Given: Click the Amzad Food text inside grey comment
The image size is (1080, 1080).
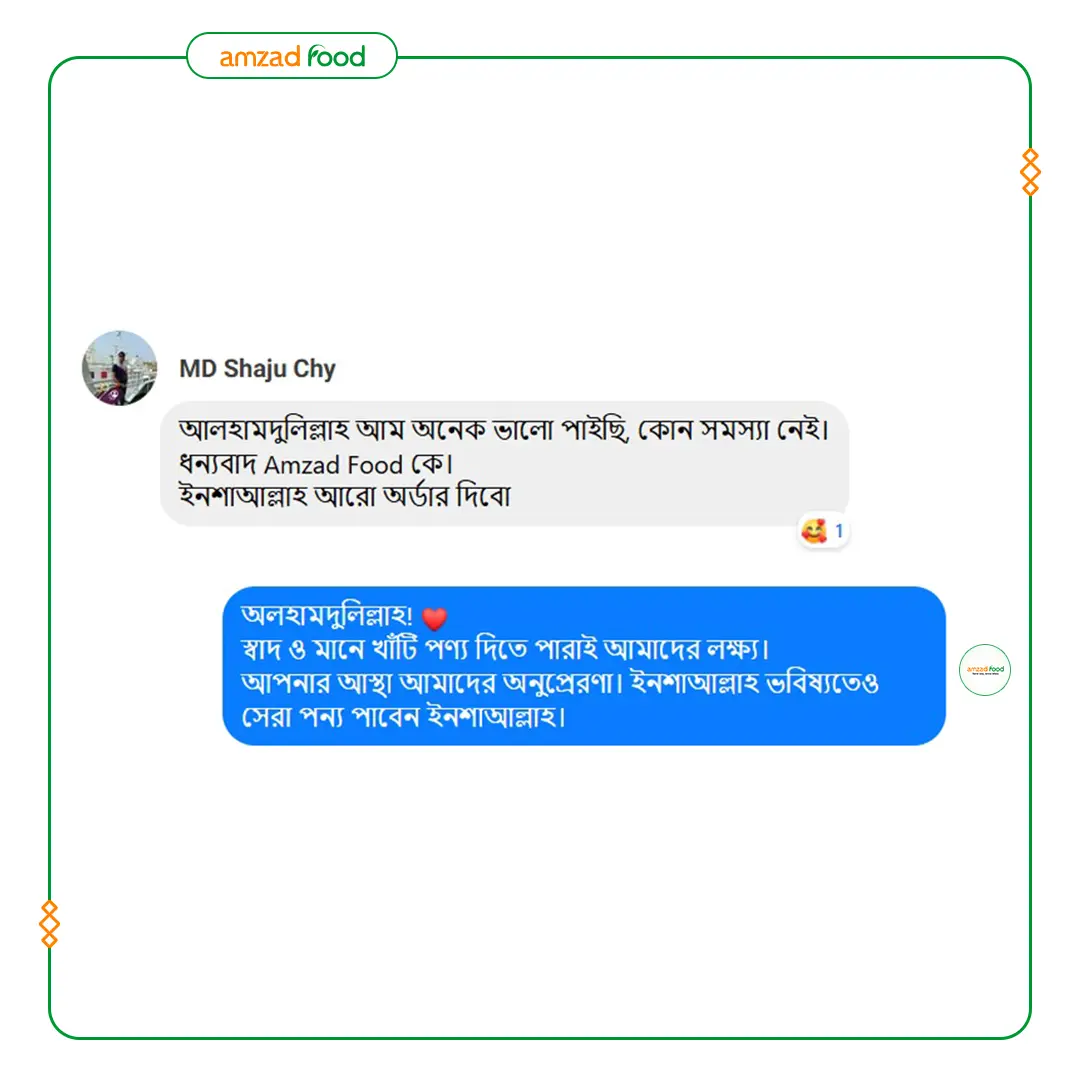Looking at the screenshot, I should (333, 465).
